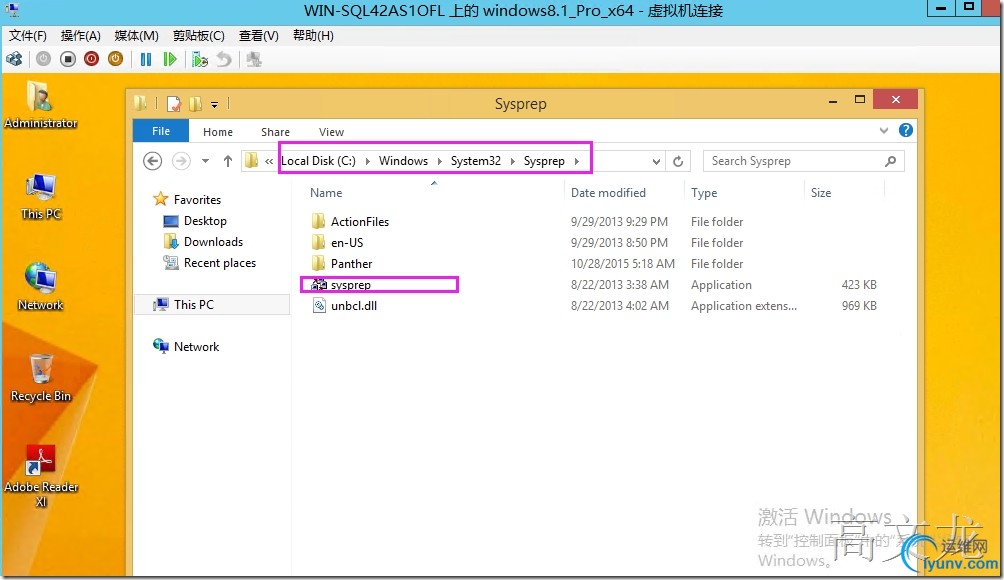Pause the virtual machine
The image size is (1004, 580).
click(146, 60)
